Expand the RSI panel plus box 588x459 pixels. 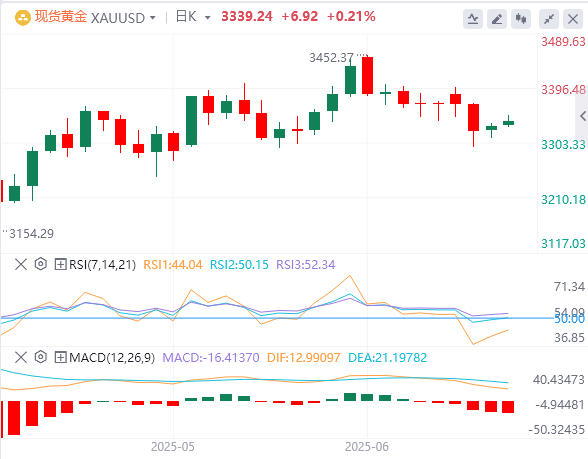[60, 264]
